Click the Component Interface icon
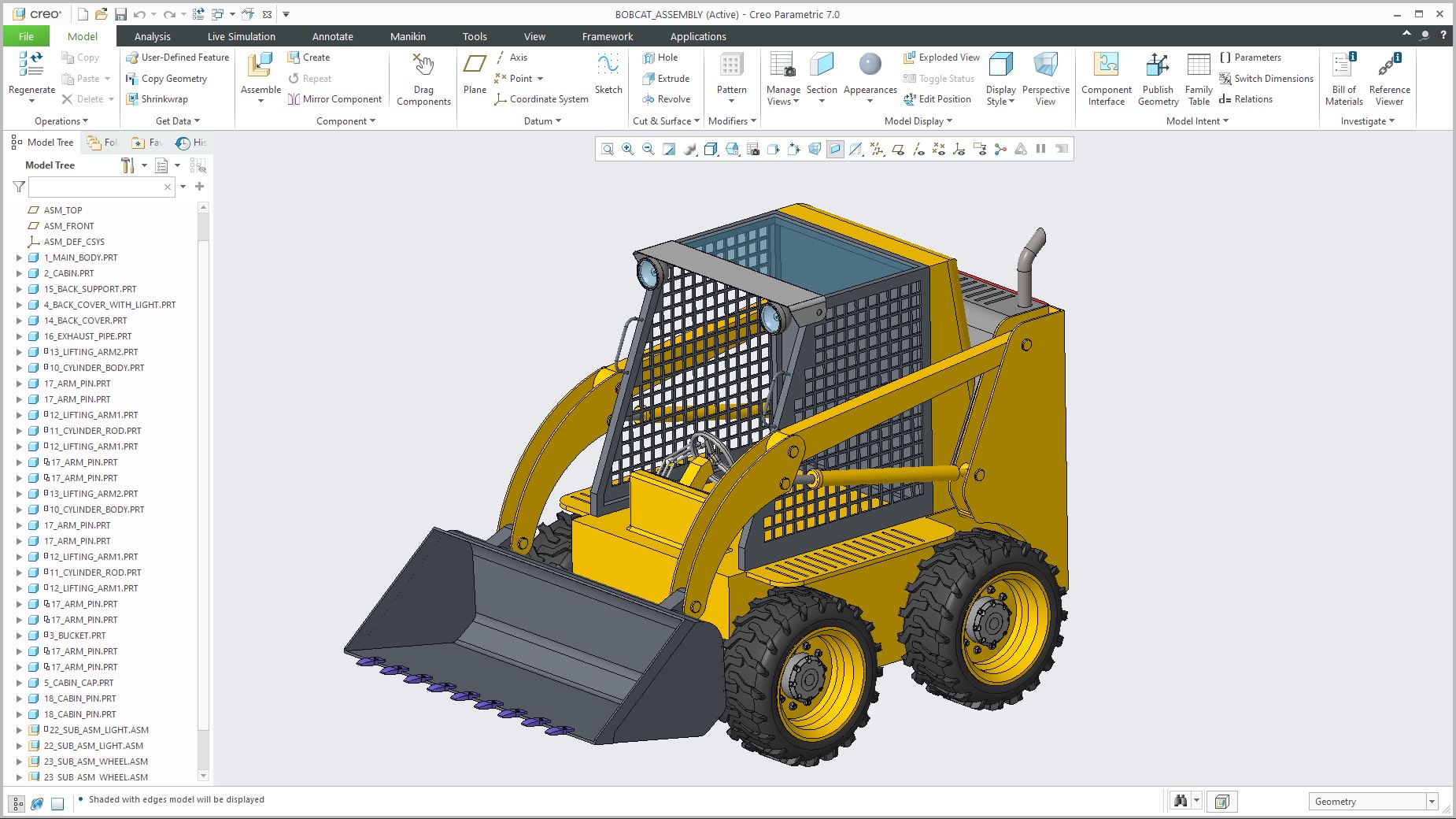 (1106, 79)
